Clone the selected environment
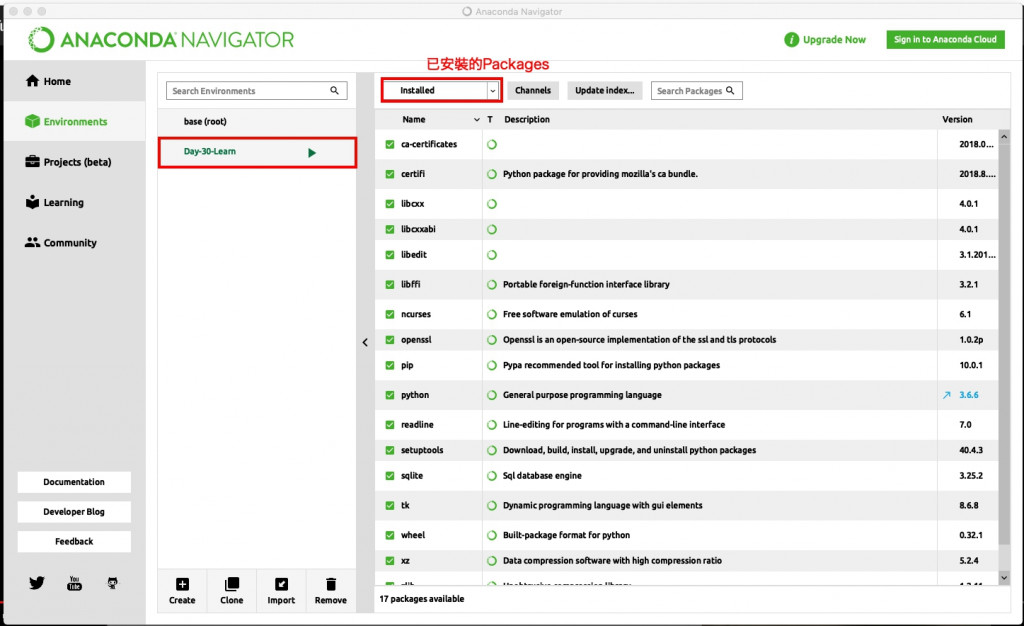 (232, 591)
